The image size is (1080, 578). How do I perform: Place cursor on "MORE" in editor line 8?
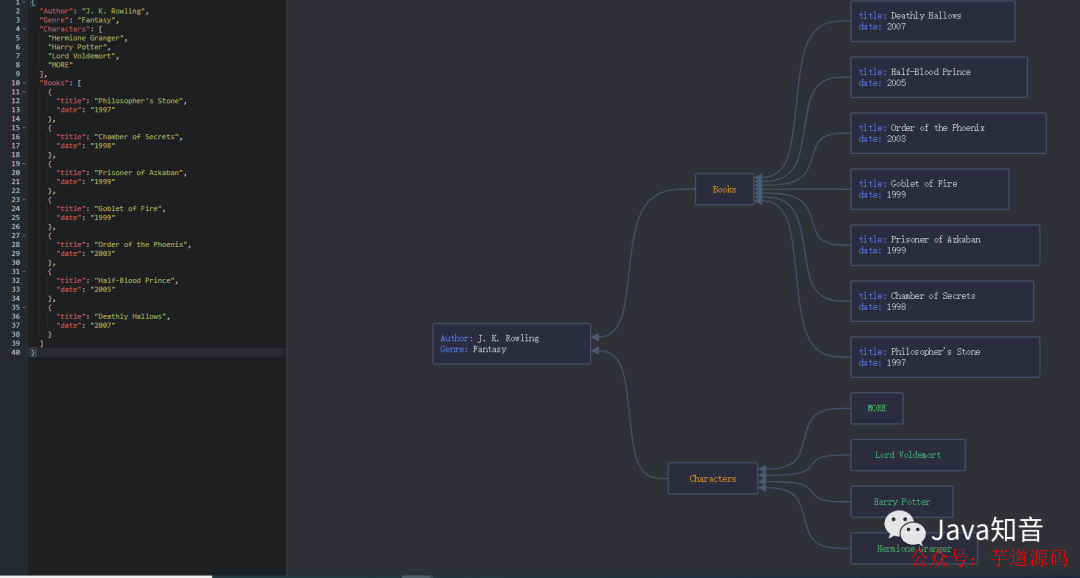pos(61,65)
